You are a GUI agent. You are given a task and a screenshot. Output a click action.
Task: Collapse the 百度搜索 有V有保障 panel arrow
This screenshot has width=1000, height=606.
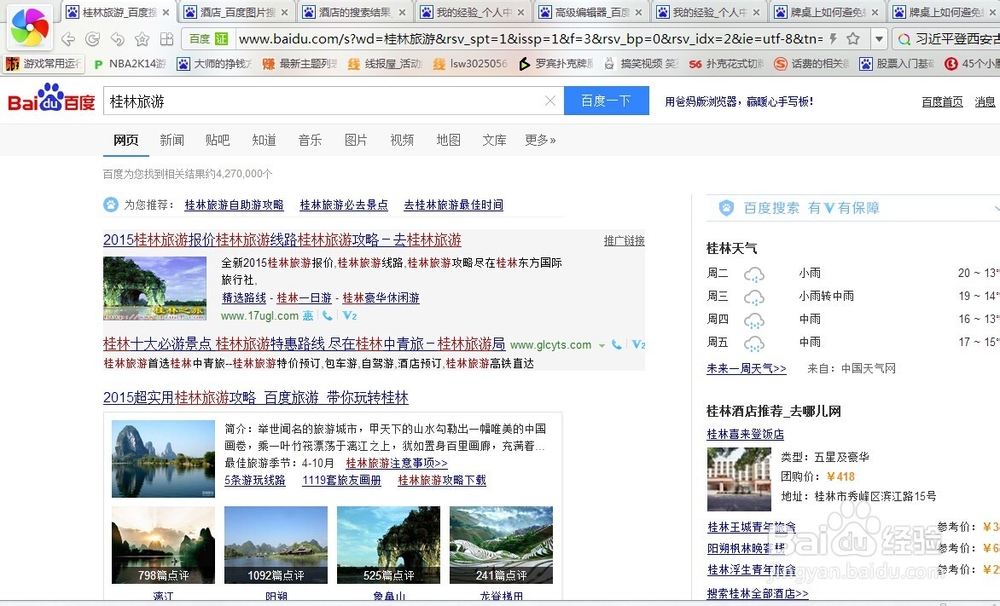click(x=996, y=208)
